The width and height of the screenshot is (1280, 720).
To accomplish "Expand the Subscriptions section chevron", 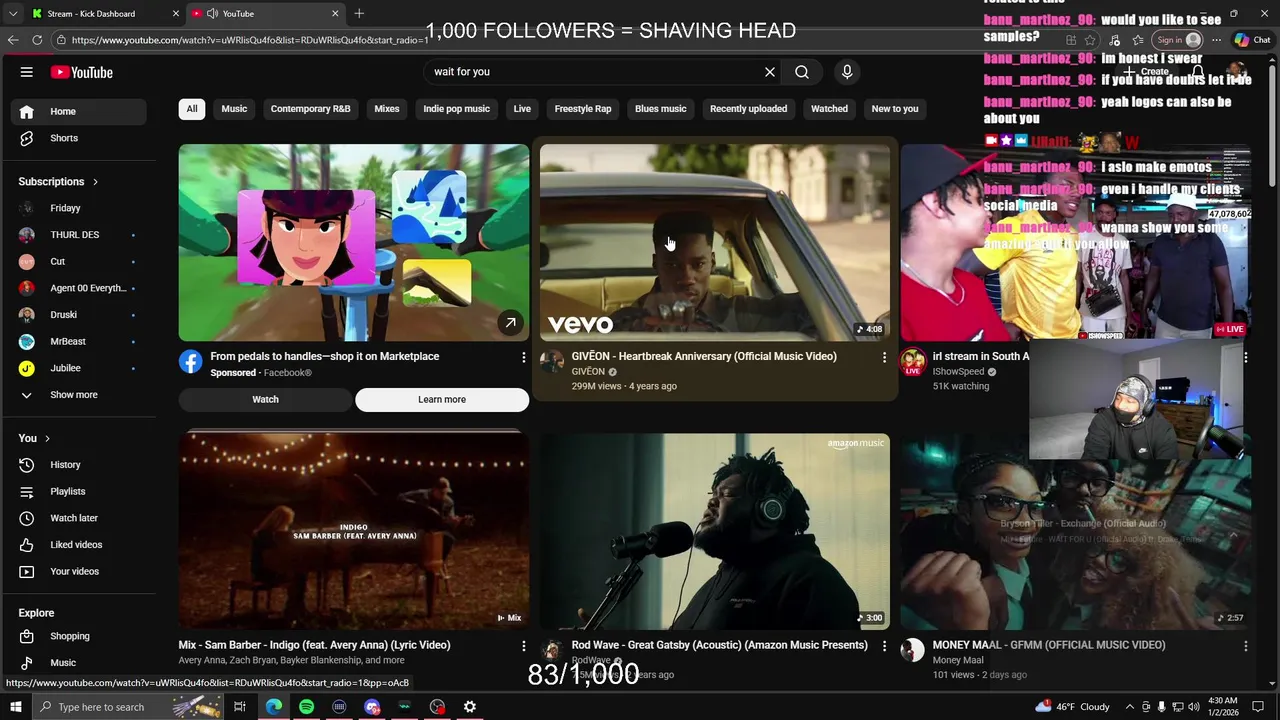I will click(95, 182).
